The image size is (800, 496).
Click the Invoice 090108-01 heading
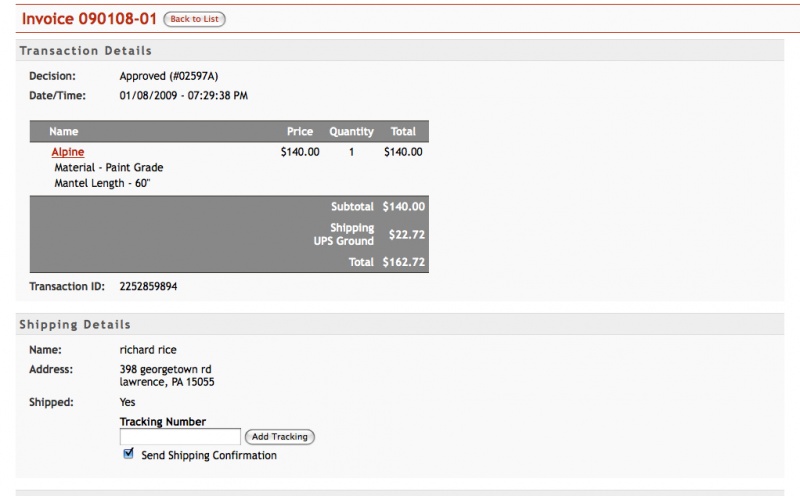pos(89,19)
